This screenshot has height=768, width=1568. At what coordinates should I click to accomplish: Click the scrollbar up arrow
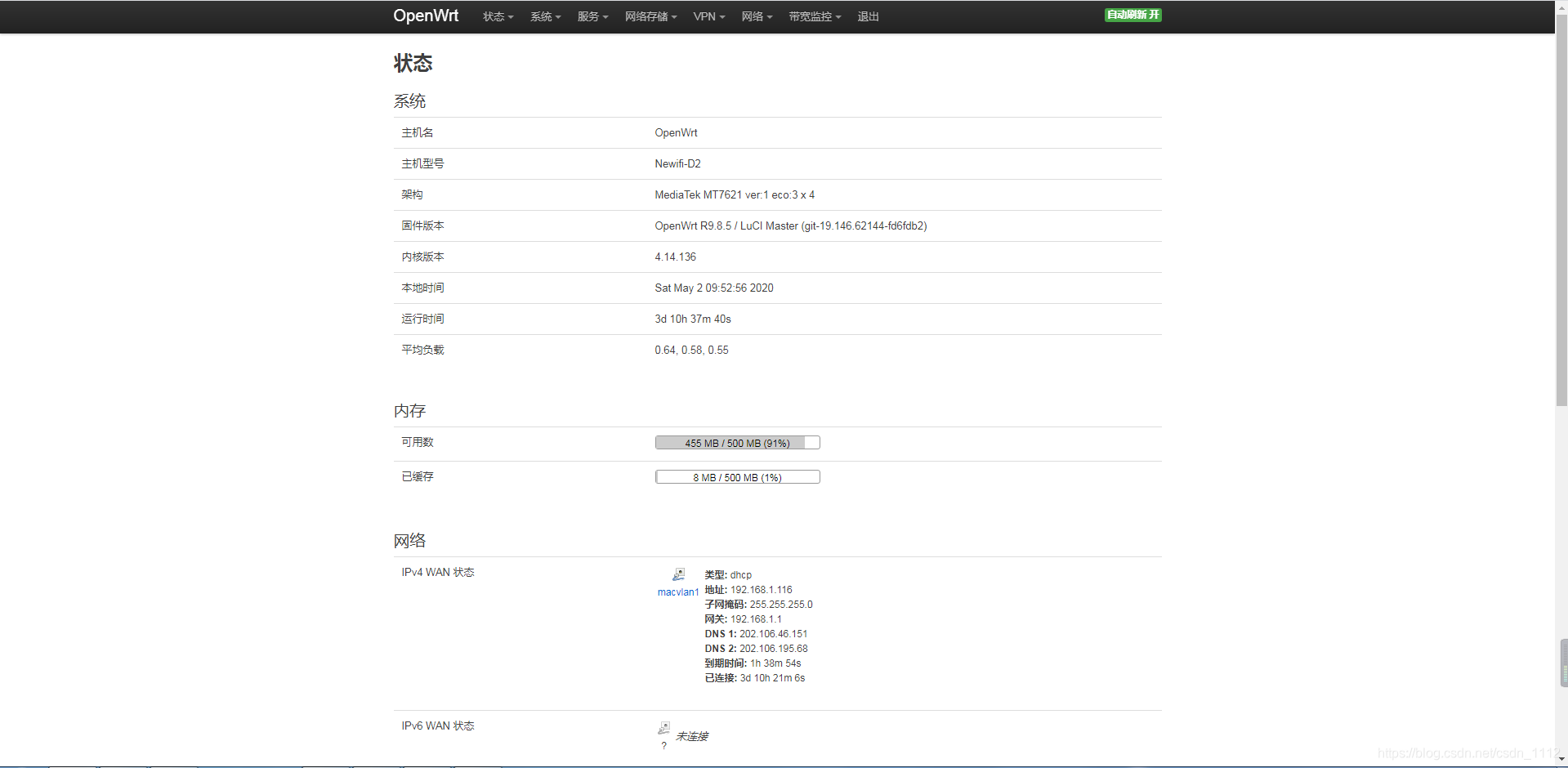[x=1561, y=6]
